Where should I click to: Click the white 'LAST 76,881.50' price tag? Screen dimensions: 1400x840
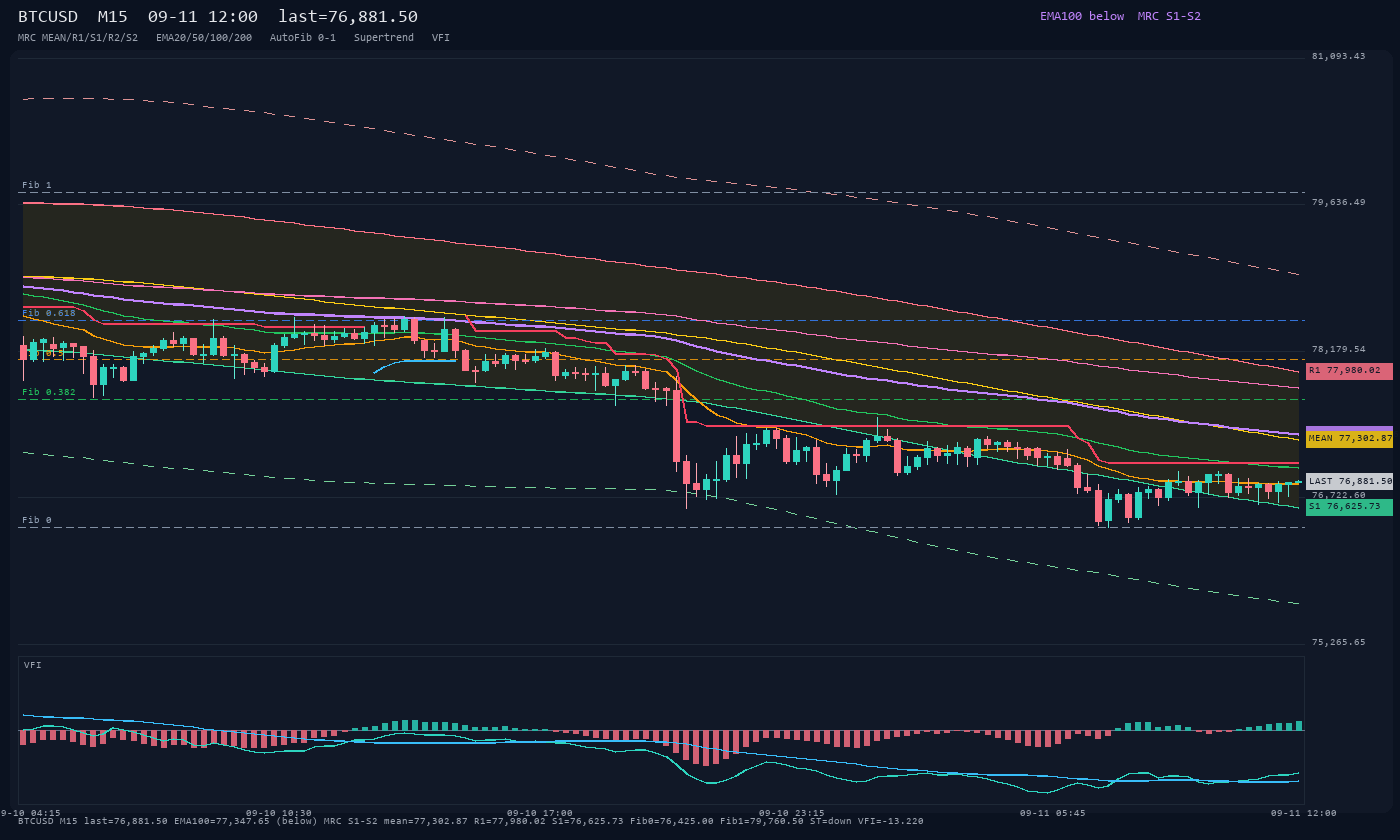click(1349, 481)
